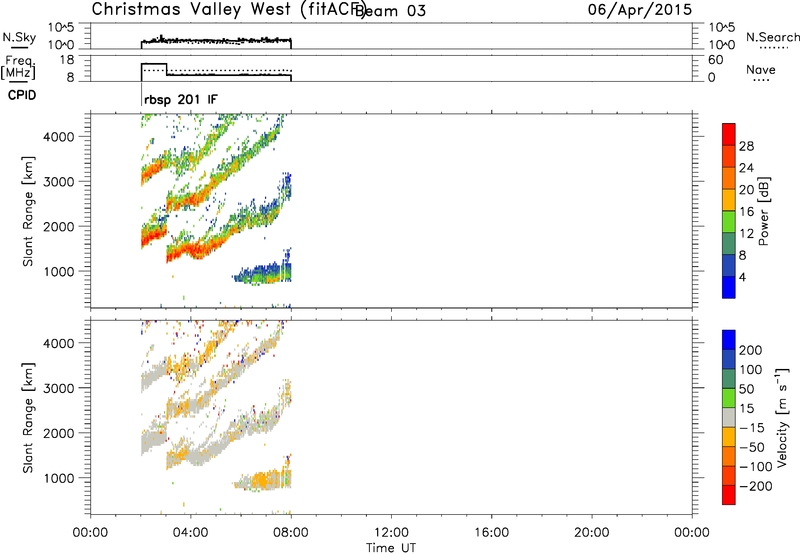800x554 pixels.
Task: Click the '28' power colorbar tick
Action: pos(746,146)
